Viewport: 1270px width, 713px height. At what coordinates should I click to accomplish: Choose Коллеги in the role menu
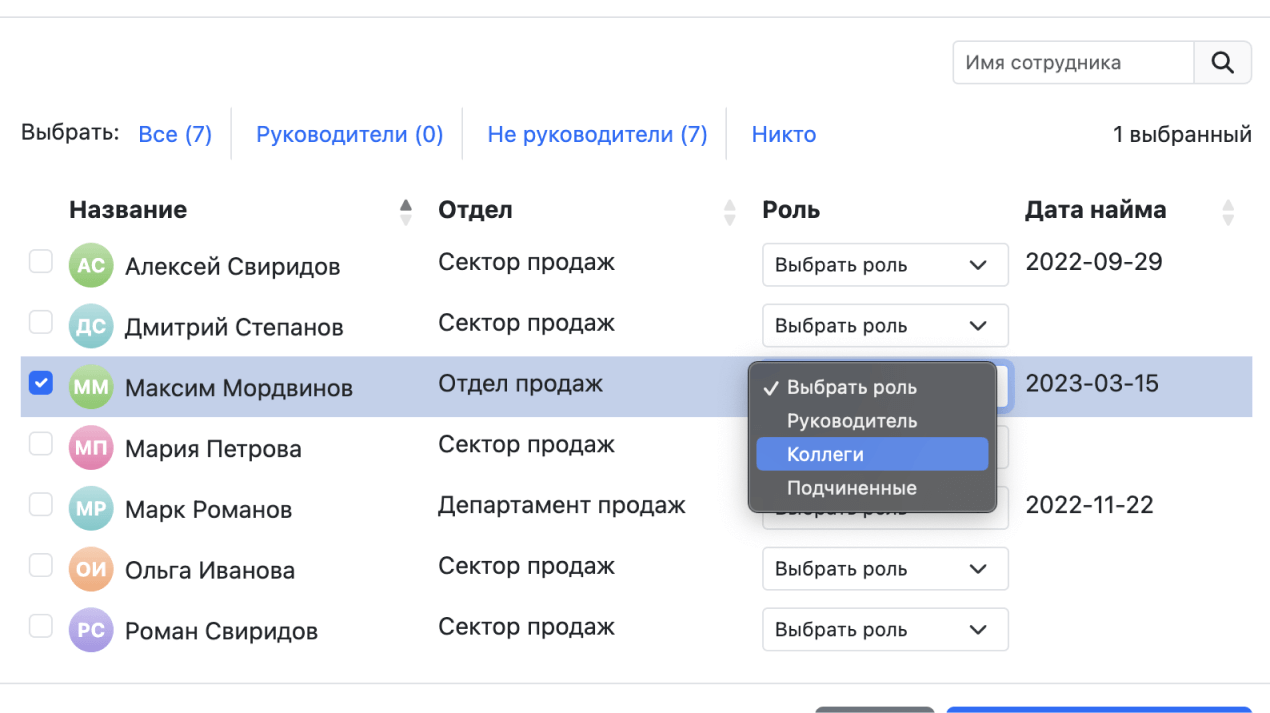(x=872, y=454)
